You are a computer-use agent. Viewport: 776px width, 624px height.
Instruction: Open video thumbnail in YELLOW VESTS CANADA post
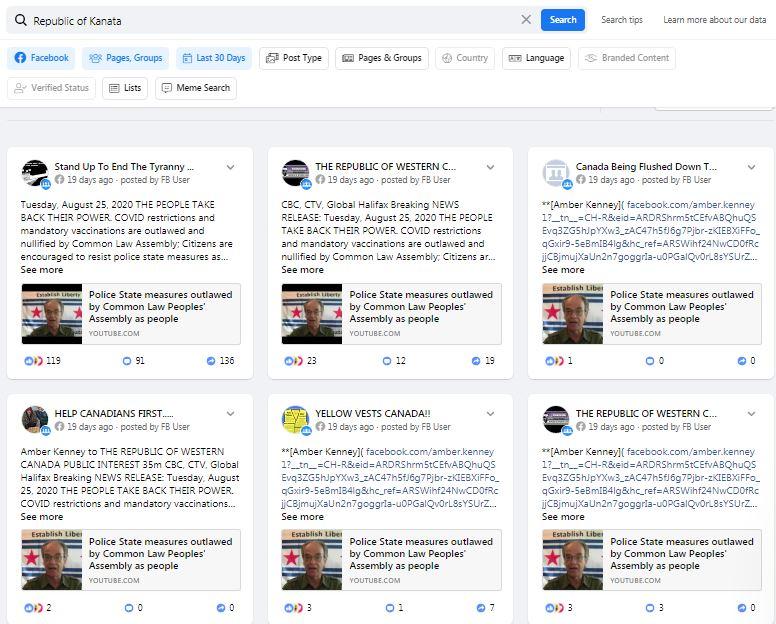(312, 560)
